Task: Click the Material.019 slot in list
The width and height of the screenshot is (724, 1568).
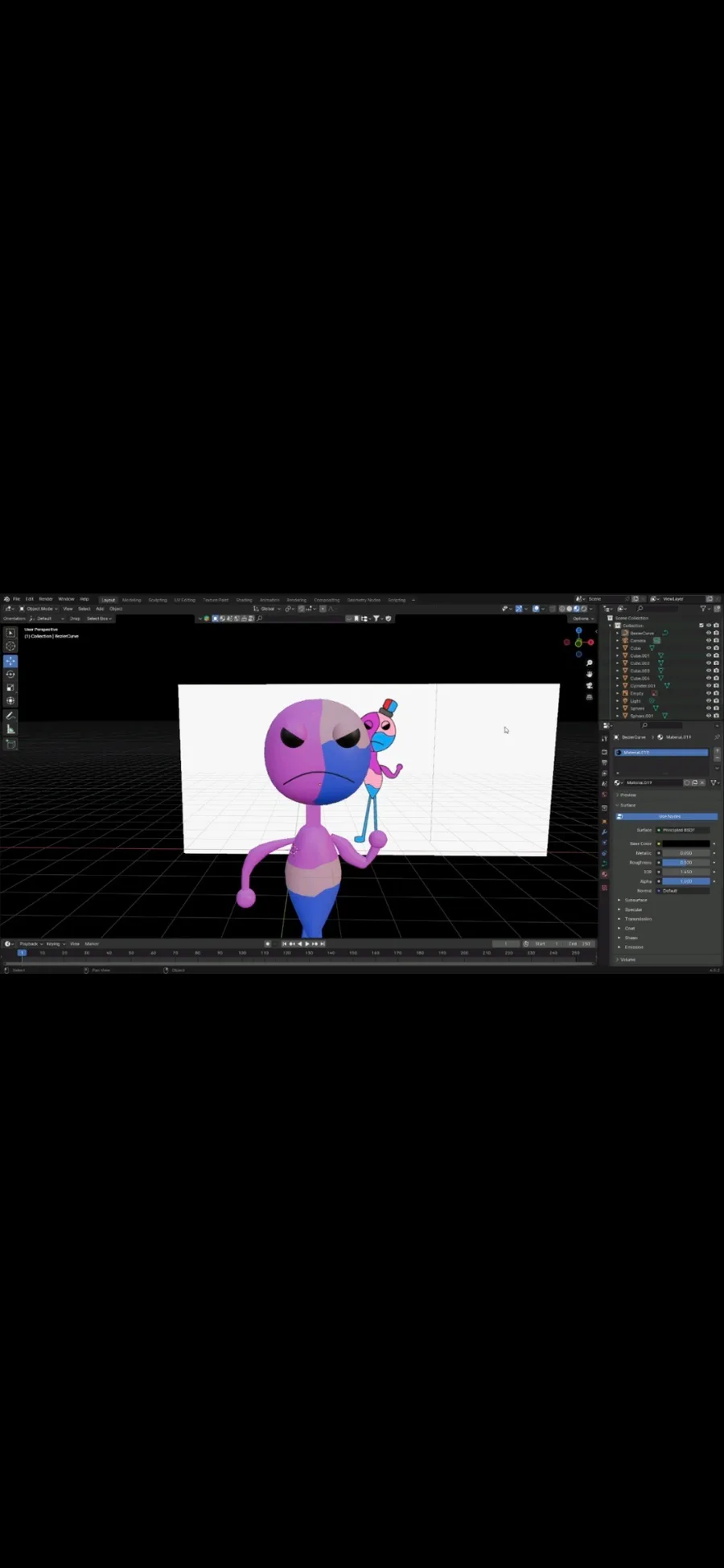Action: [661, 753]
